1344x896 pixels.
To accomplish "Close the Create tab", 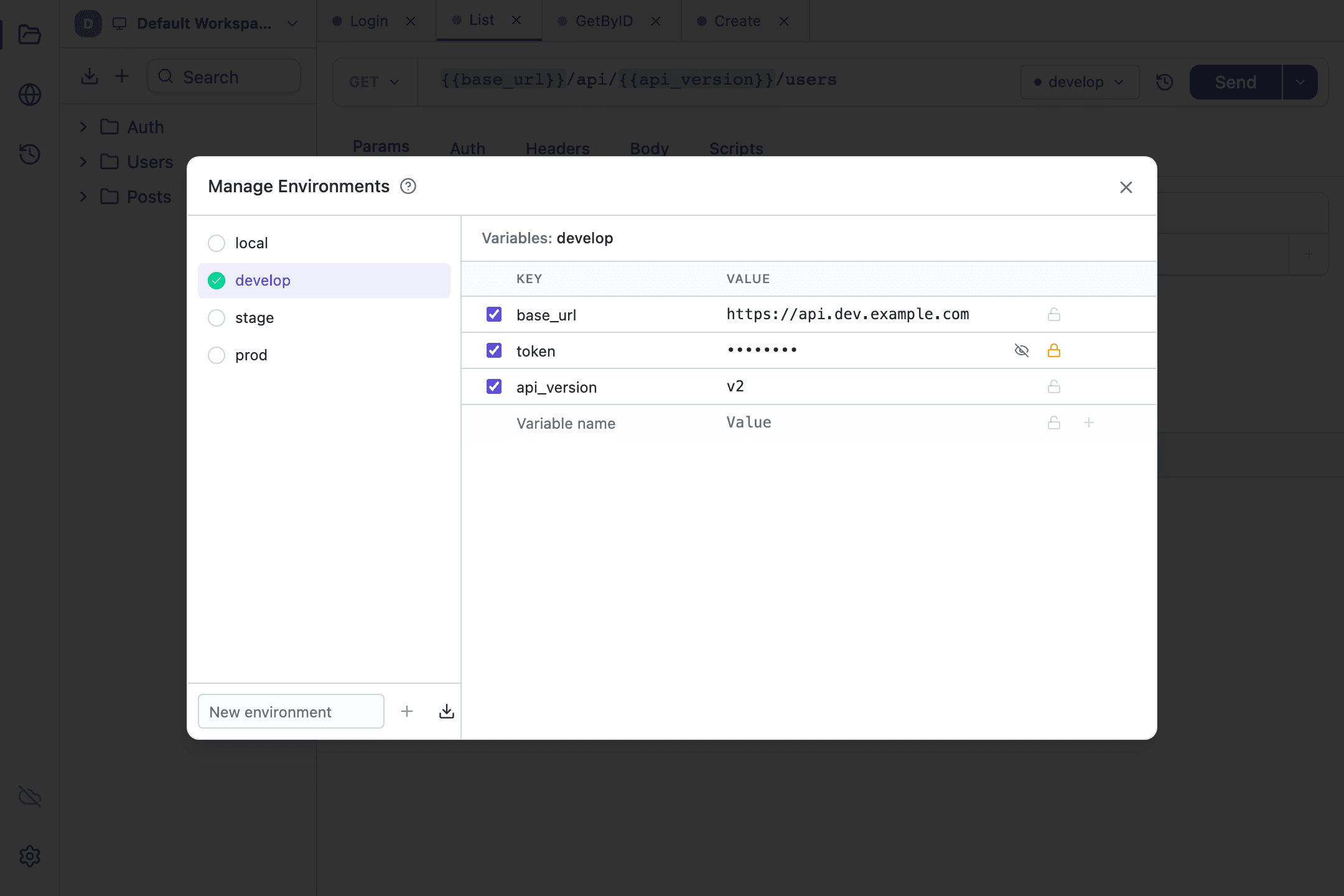I will pyautogui.click(x=784, y=21).
